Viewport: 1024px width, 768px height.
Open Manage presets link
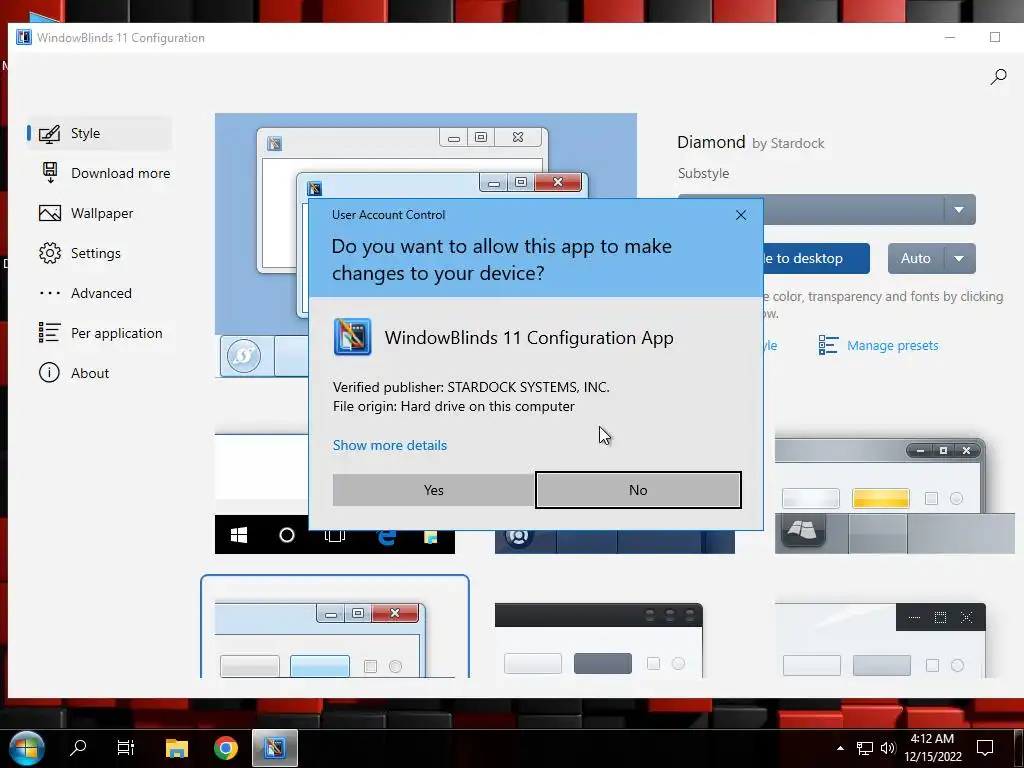[x=892, y=345]
